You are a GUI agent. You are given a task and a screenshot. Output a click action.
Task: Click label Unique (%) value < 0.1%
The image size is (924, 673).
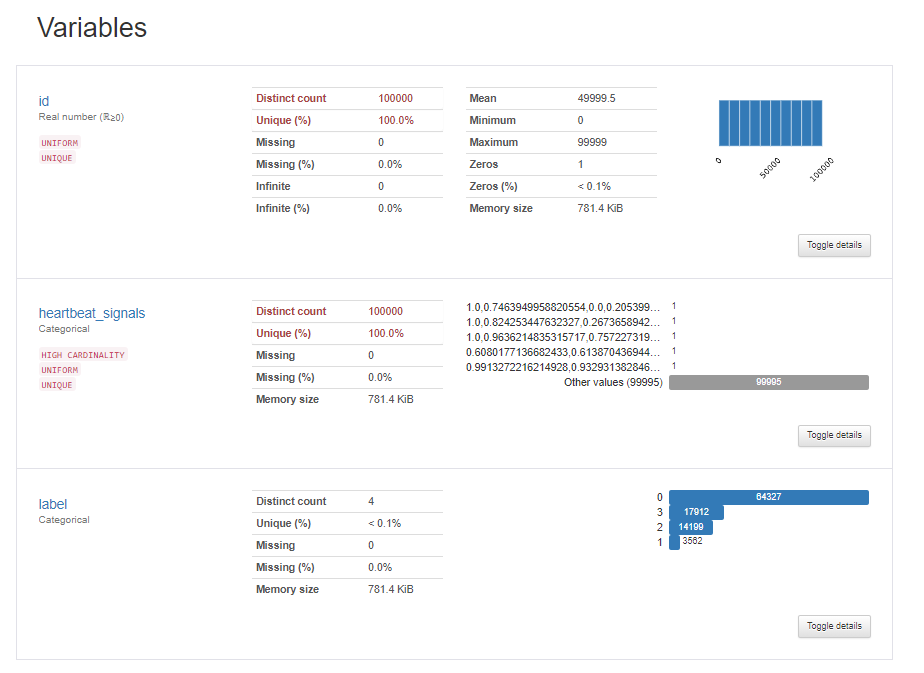[x=384, y=523]
